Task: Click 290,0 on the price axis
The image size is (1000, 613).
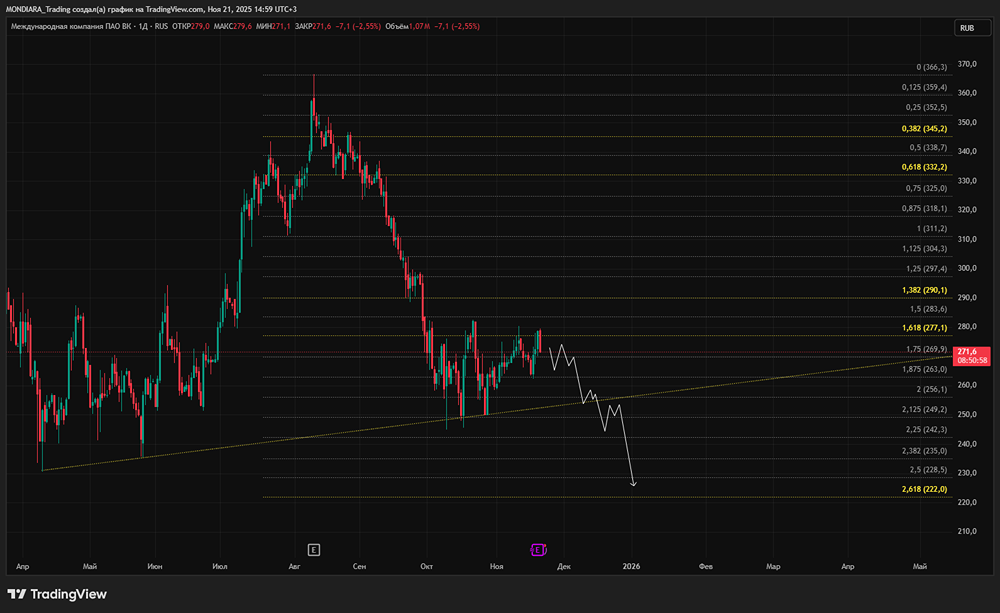Action: click(x=967, y=297)
